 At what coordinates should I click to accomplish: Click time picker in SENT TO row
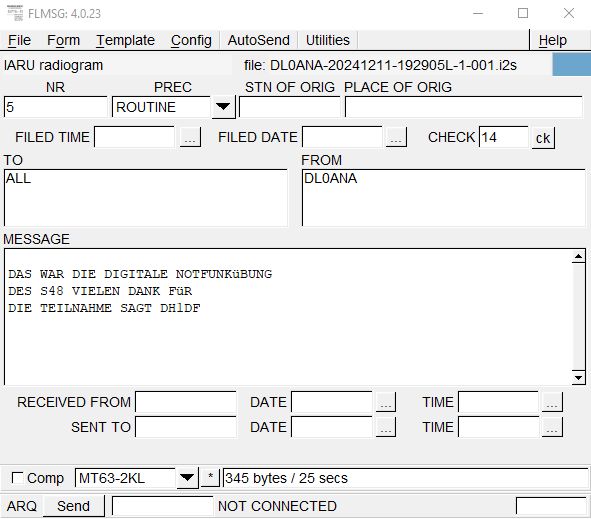pyautogui.click(x=552, y=427)
